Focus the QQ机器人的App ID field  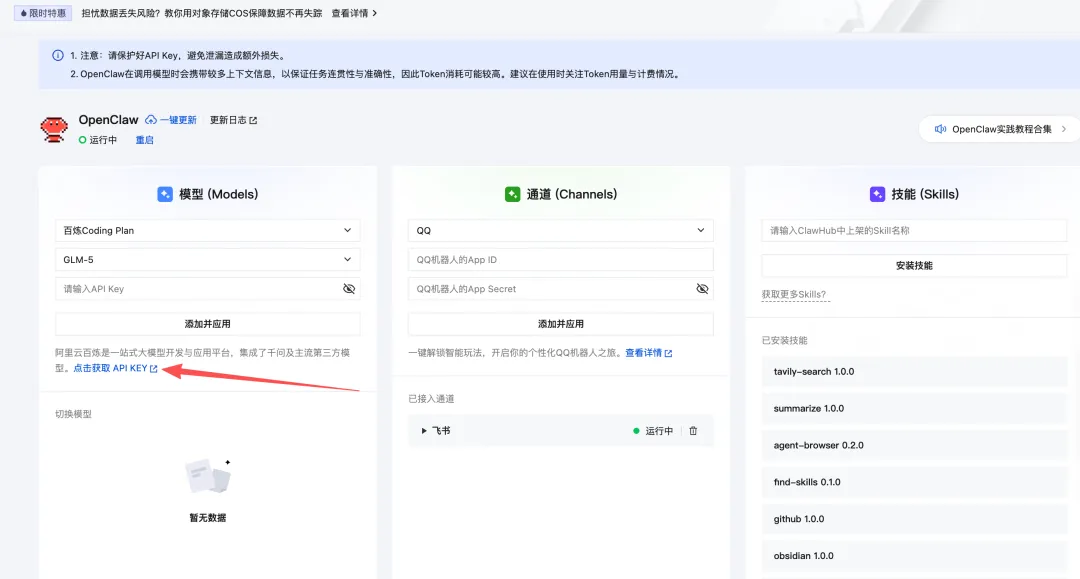[x=561, y=260]
